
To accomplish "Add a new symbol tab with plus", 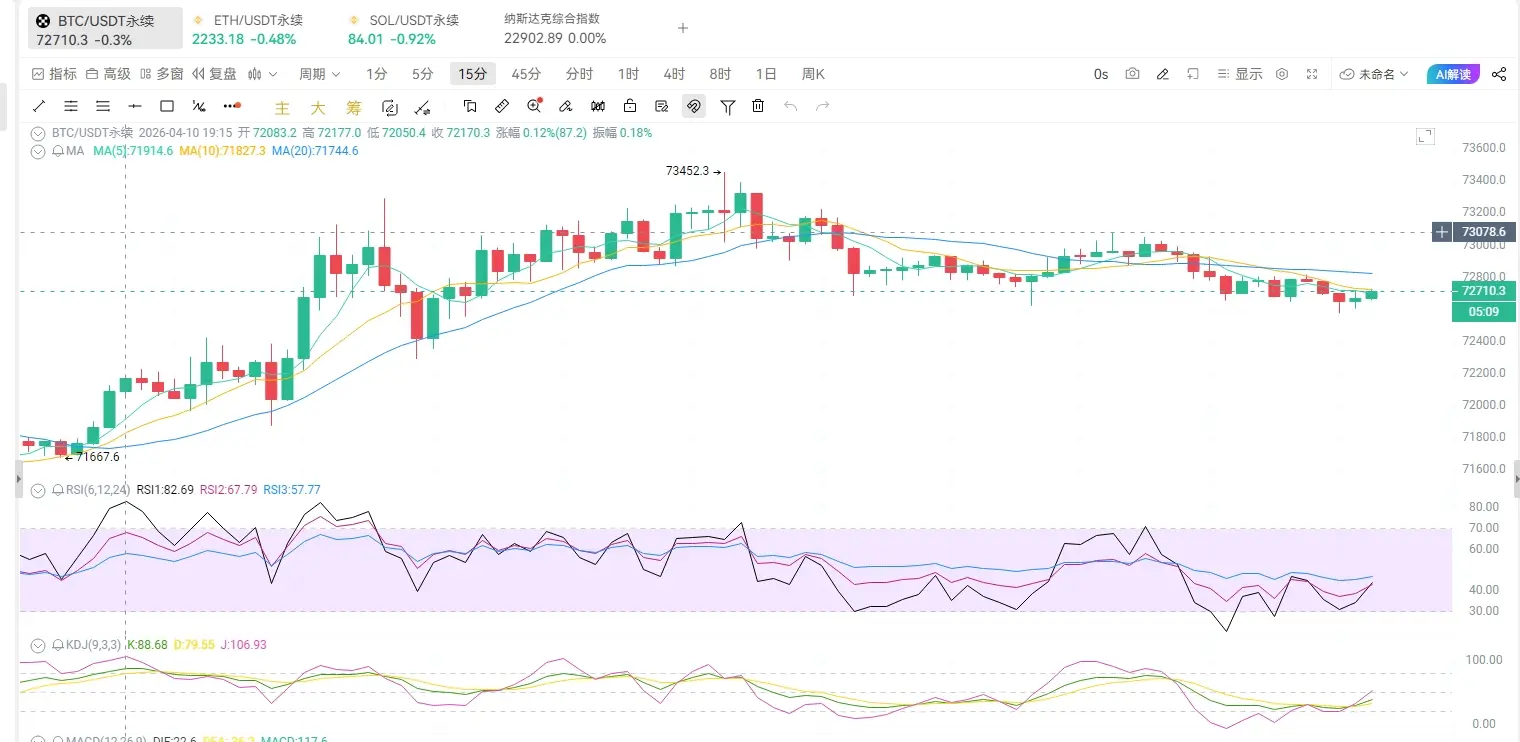I will 683,28.
